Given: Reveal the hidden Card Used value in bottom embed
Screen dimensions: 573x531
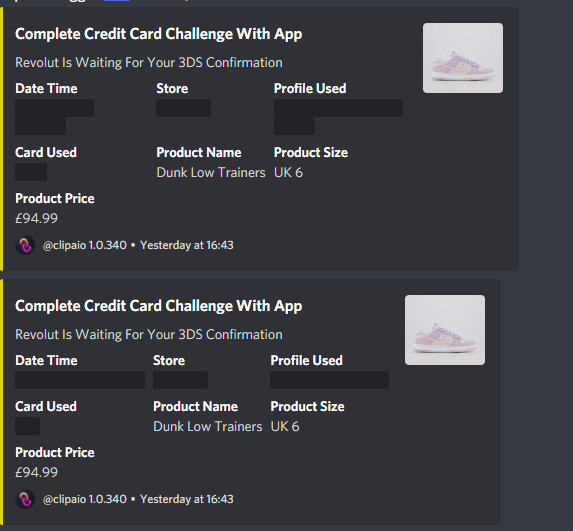Looking at the screenshot, I should 27,426.
